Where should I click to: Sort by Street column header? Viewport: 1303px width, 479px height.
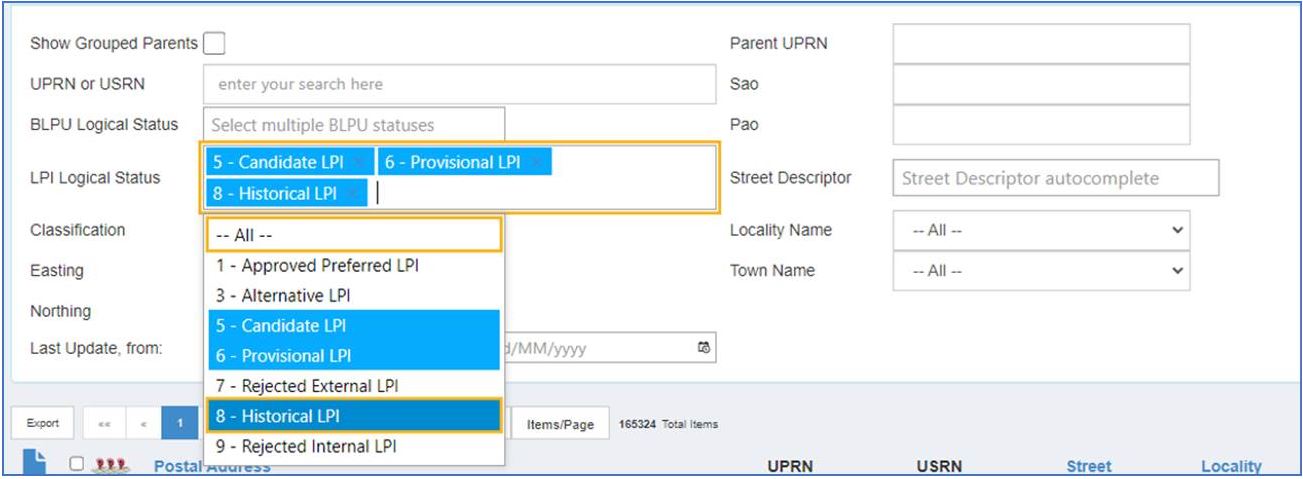point(1087,466)
